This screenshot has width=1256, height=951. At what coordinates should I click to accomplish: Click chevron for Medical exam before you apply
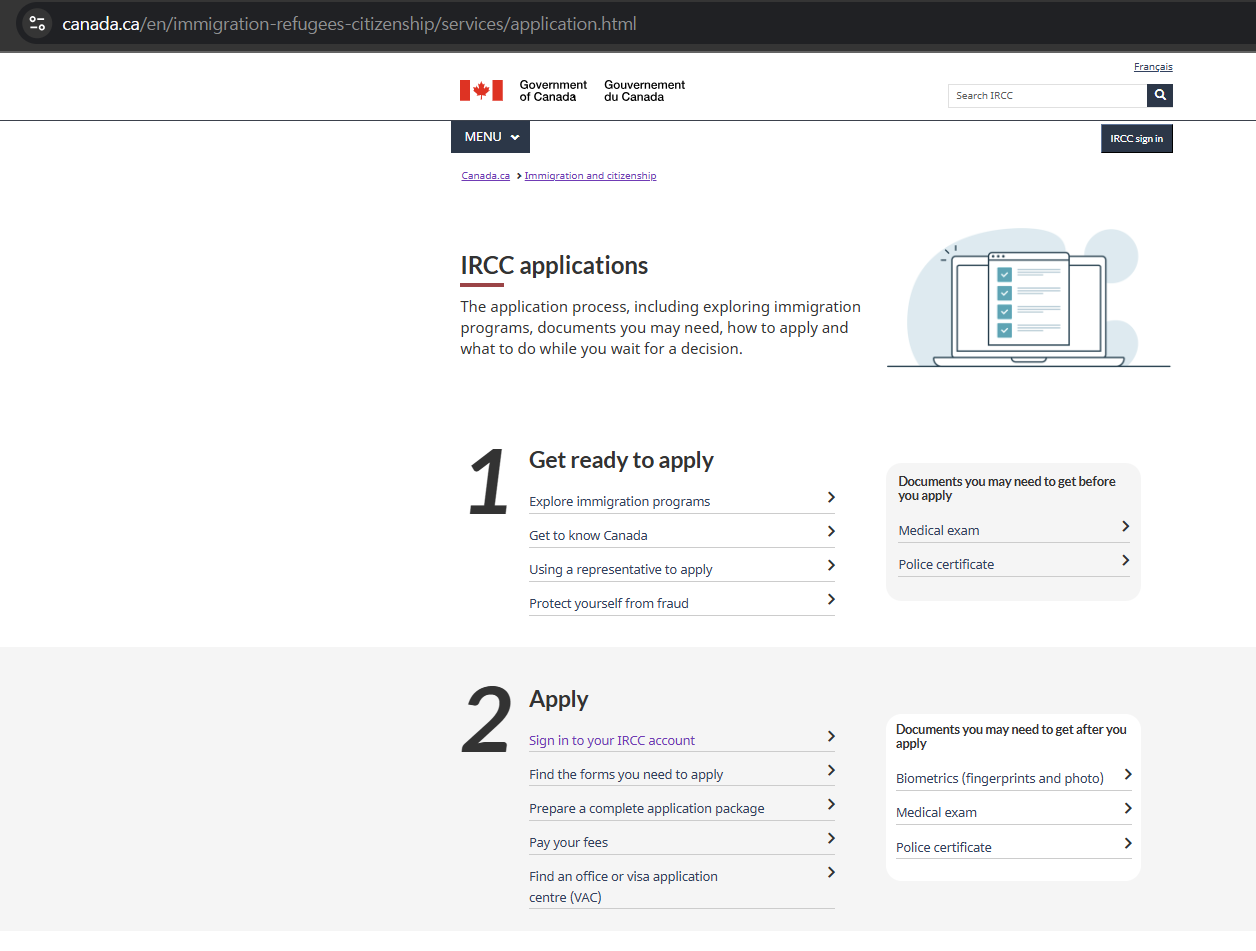pos(1125,526)
